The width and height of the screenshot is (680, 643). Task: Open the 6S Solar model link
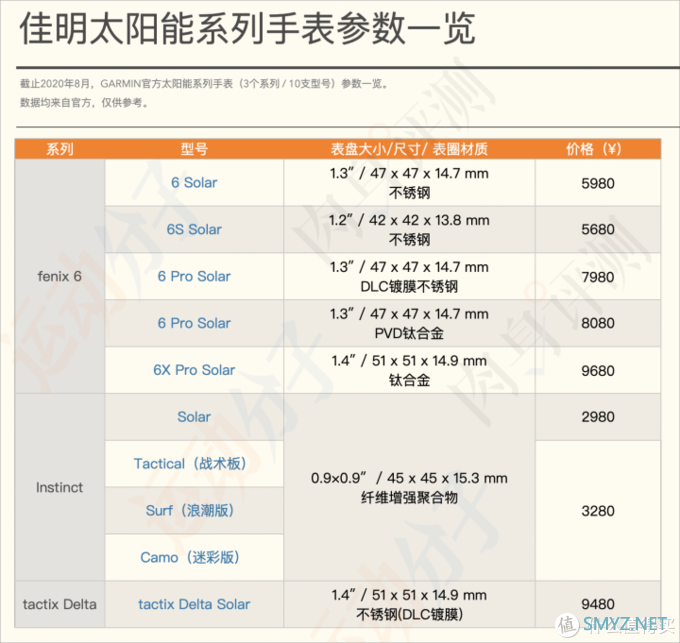(x=194, y=229)
